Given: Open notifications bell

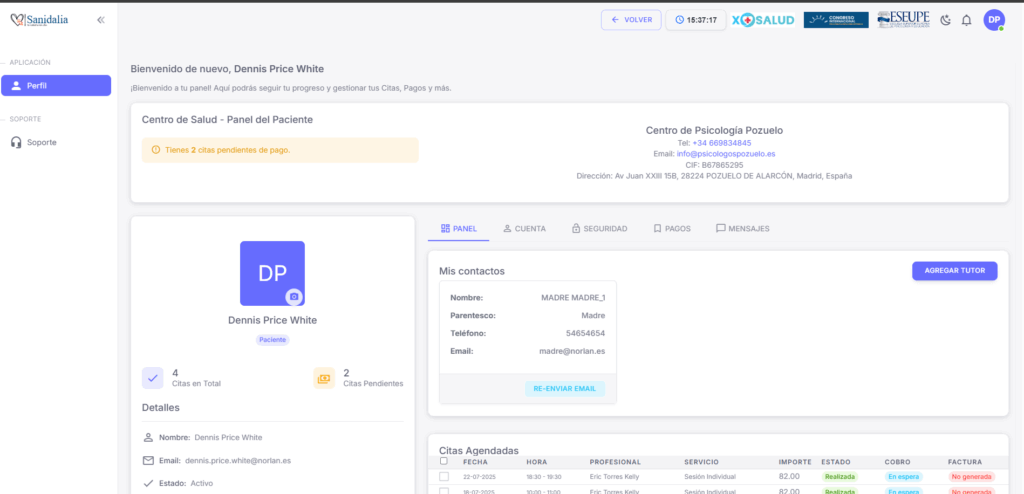Looking at the screenshot, I should (966, 20).
